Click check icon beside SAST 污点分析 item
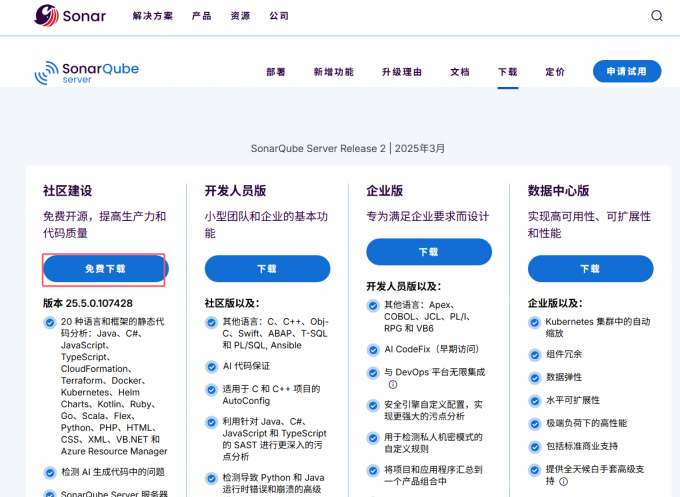Image resolution: width=680 pixels, height=497 pixels. pyautogui.click(x=211, y=422)
